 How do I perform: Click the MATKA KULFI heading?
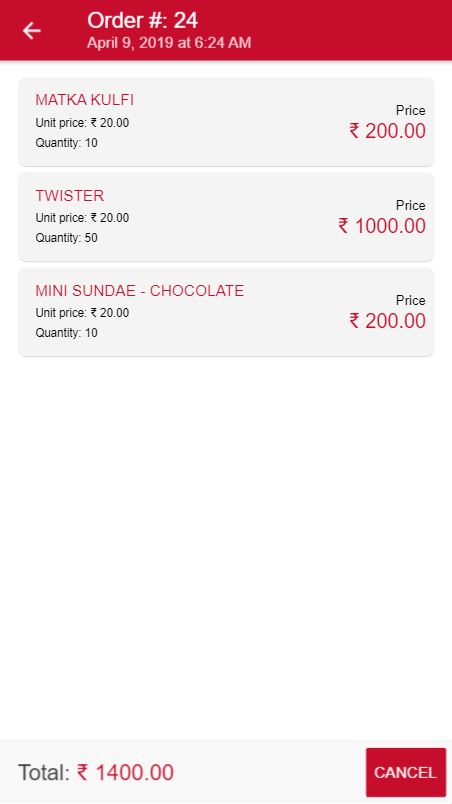point(85,100)
